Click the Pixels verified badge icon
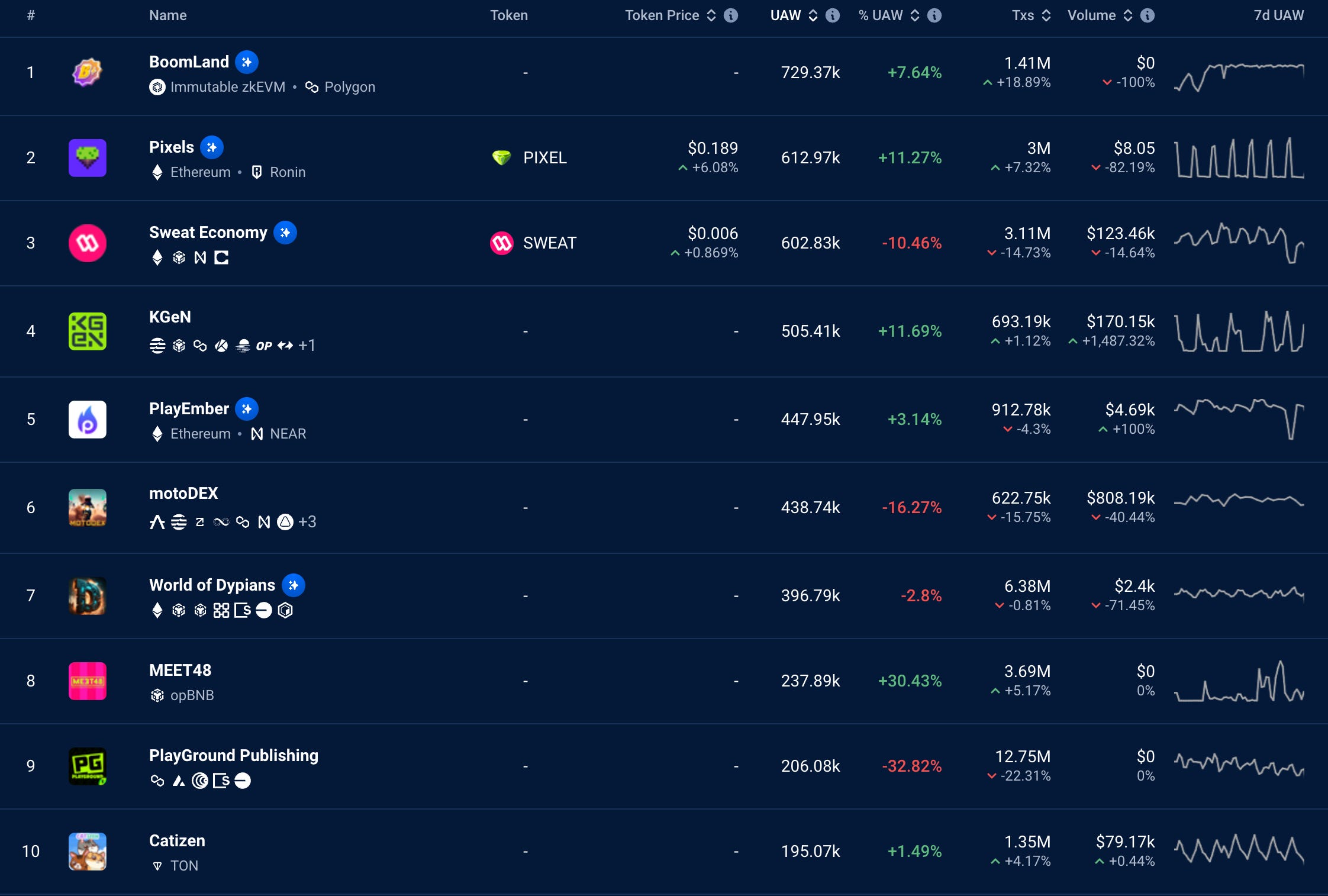1328x896 pixels. point(212,147)
